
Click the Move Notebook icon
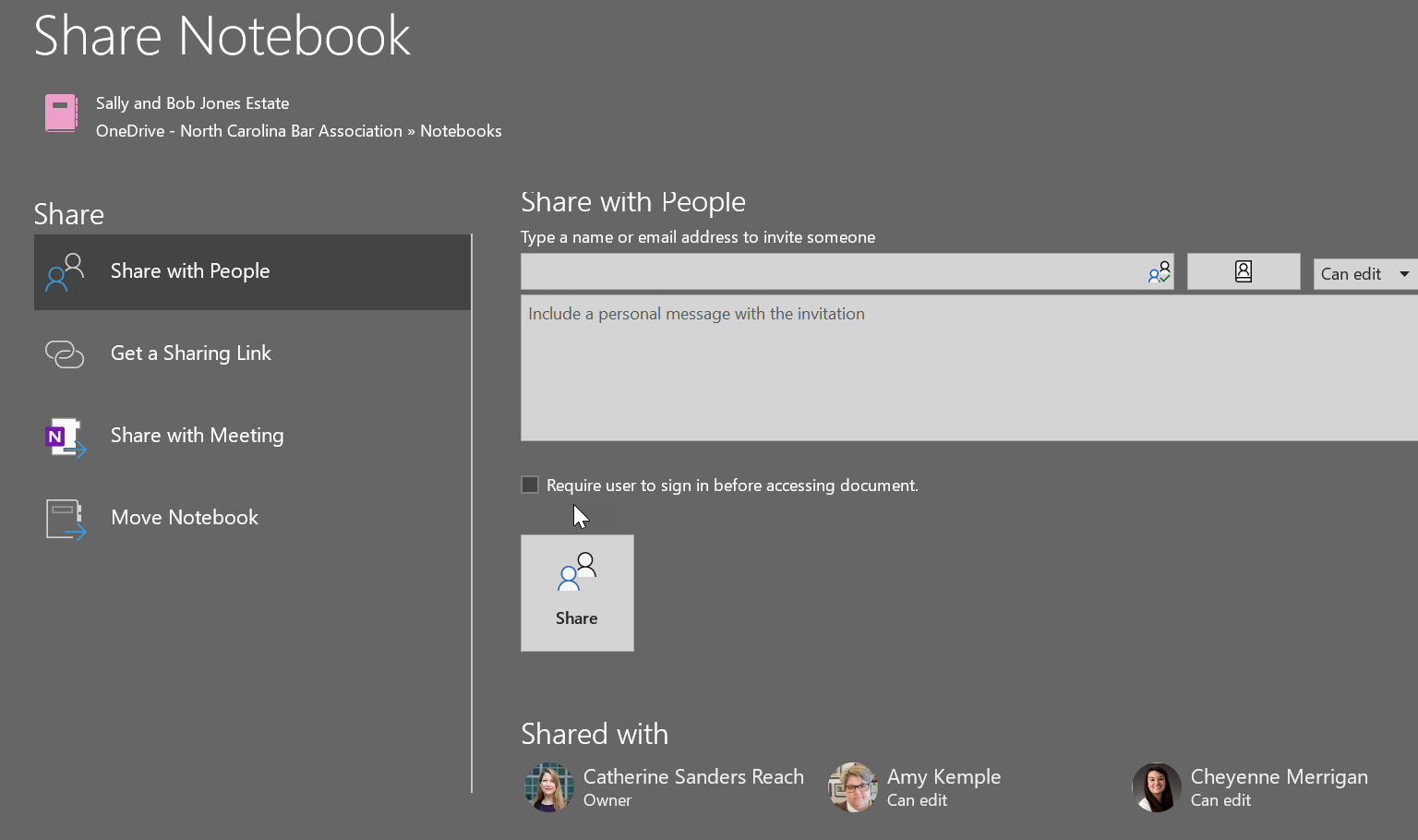(65, 519)
